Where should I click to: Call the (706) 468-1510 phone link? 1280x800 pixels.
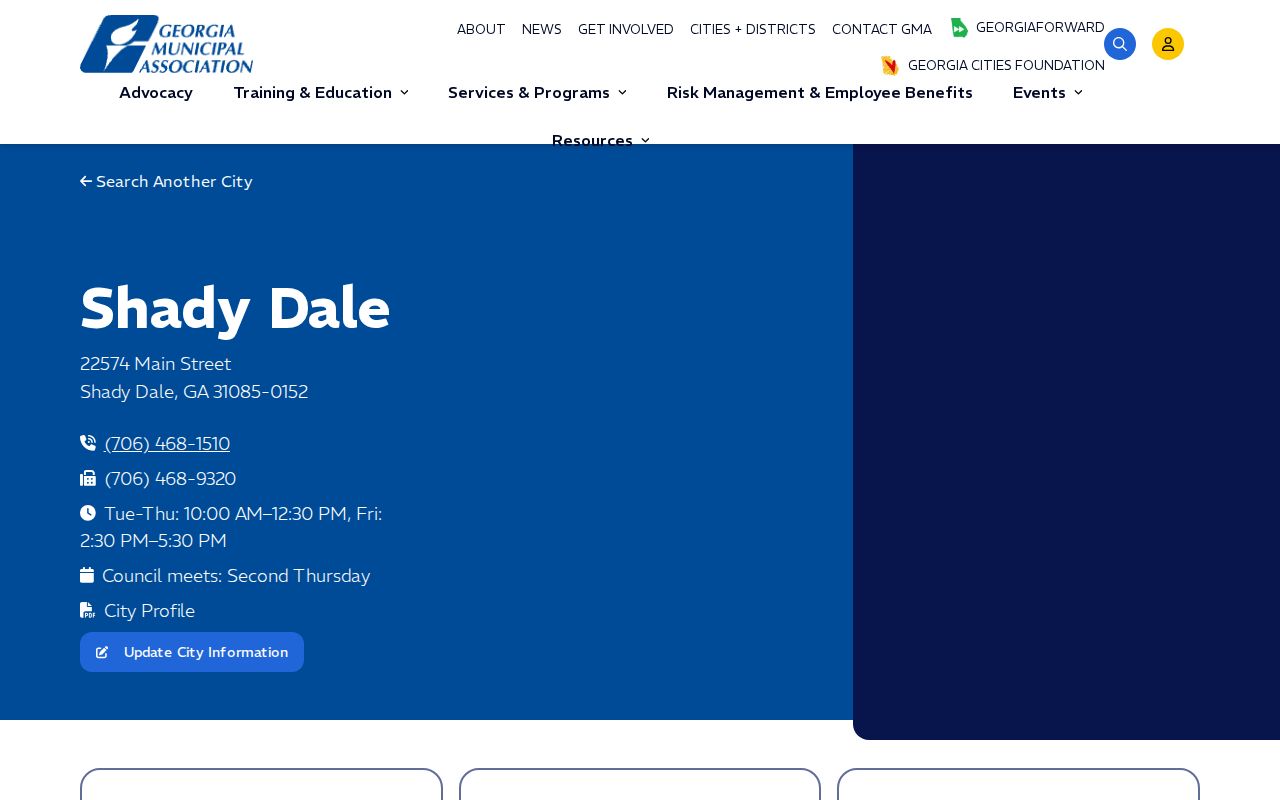click(x=167, y=444)
